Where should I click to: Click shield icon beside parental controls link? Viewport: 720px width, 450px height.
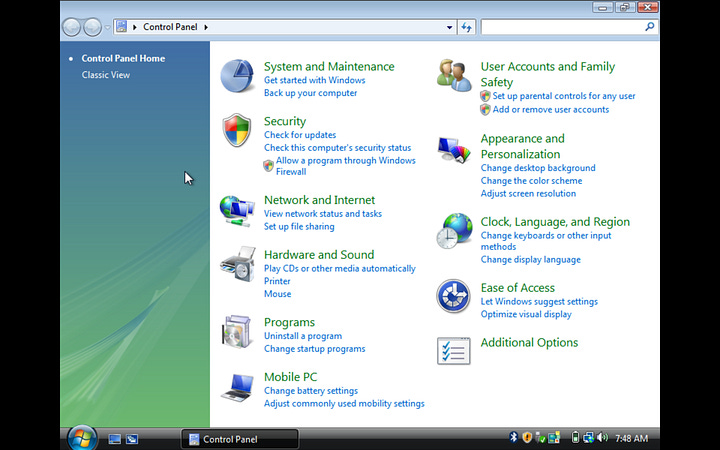(485, 96)
